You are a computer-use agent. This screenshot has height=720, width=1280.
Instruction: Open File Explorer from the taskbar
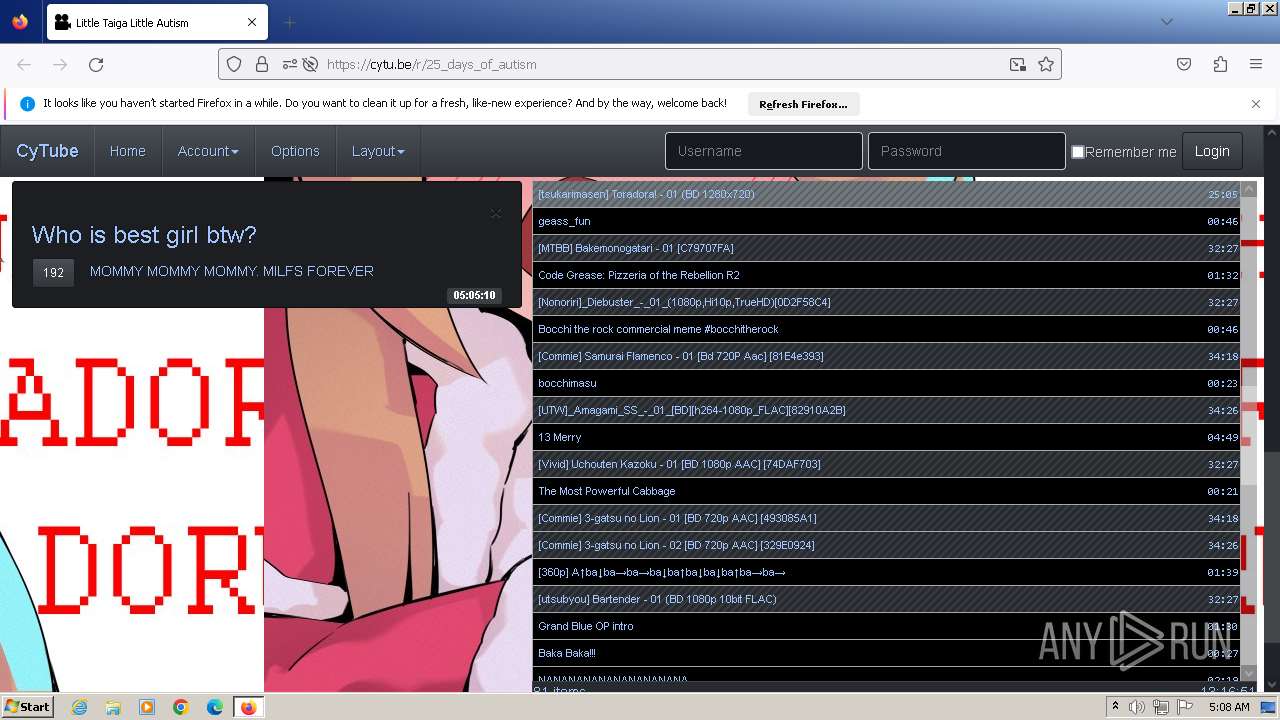click(113, 707)
